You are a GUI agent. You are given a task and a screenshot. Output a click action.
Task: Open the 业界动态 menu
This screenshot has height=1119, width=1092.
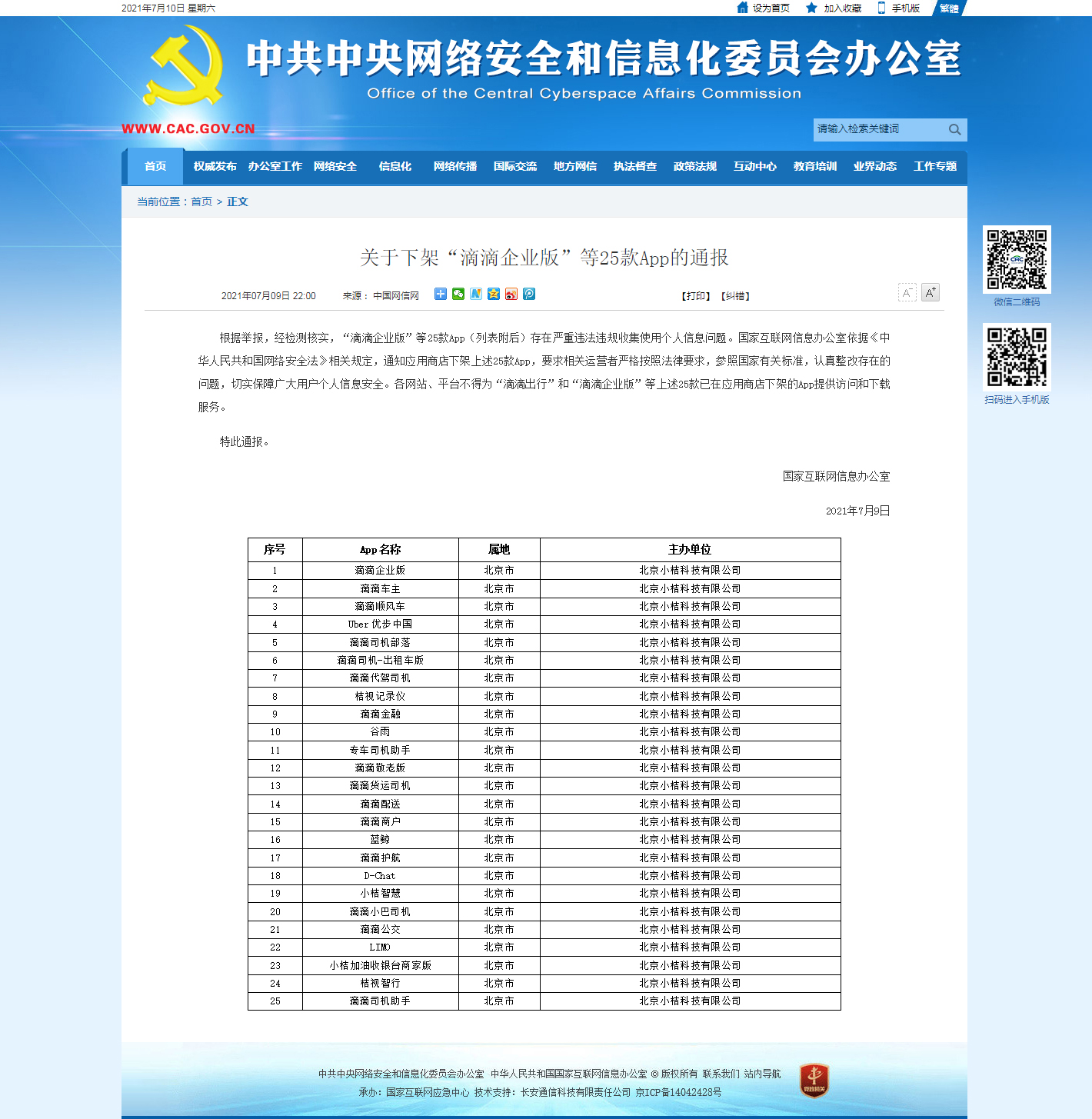tap(875, 166)
